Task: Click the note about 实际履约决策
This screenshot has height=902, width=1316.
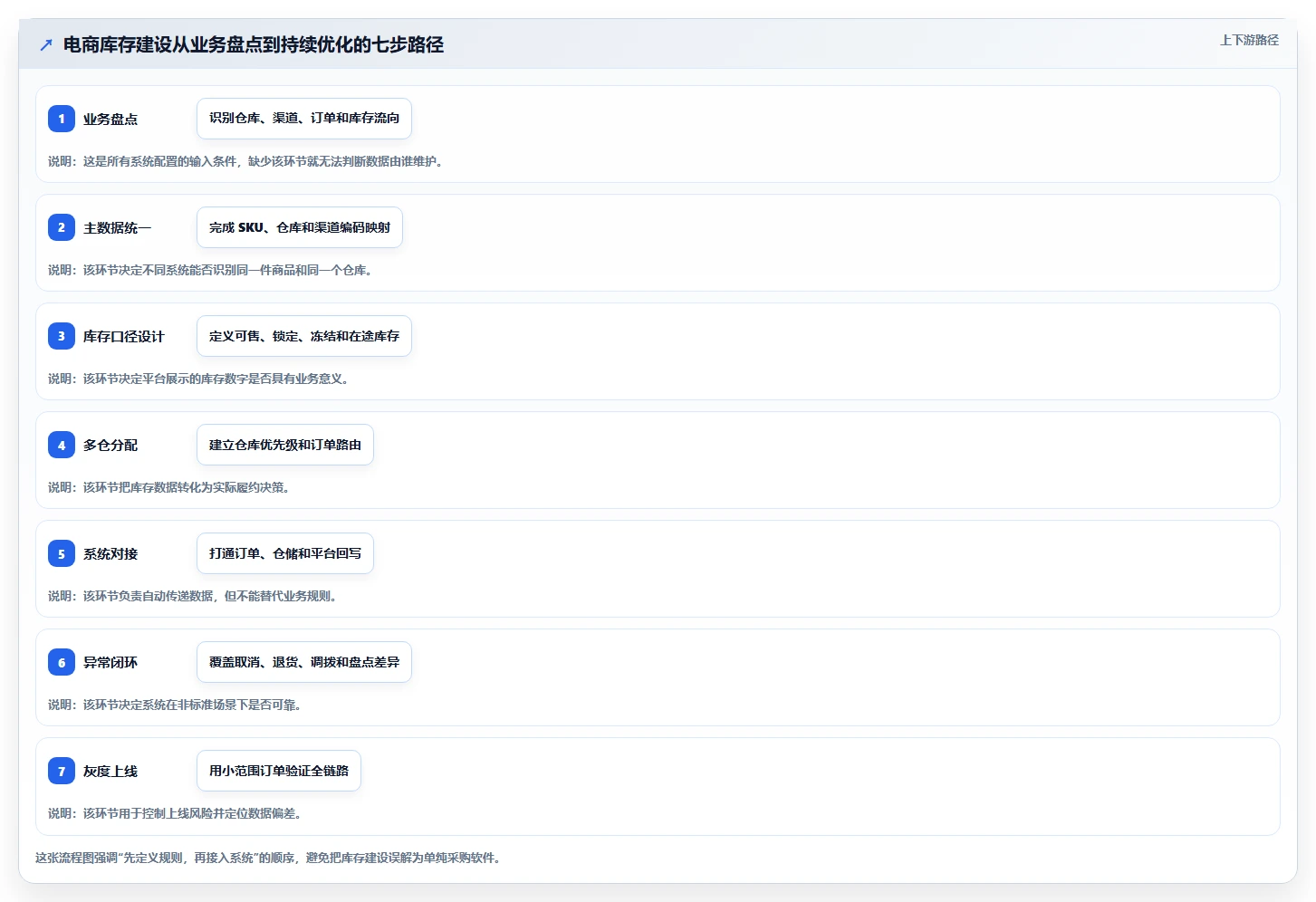Action: [169, 487]
